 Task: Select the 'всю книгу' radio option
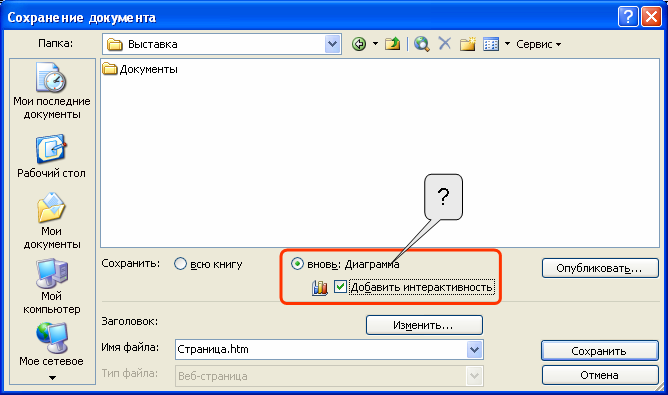coord(180,264)
